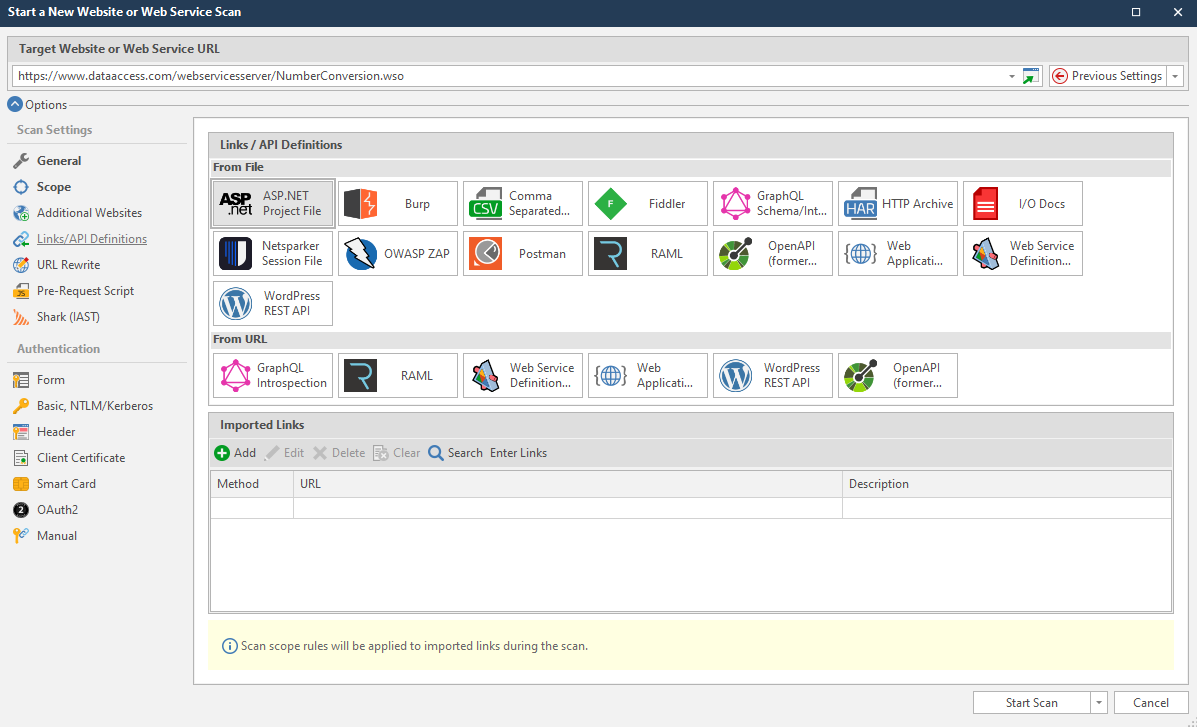Click the Cancel button
The height and width of the screenshot is (727, 1197).
pyautogui.click(x=1150, y=703)
